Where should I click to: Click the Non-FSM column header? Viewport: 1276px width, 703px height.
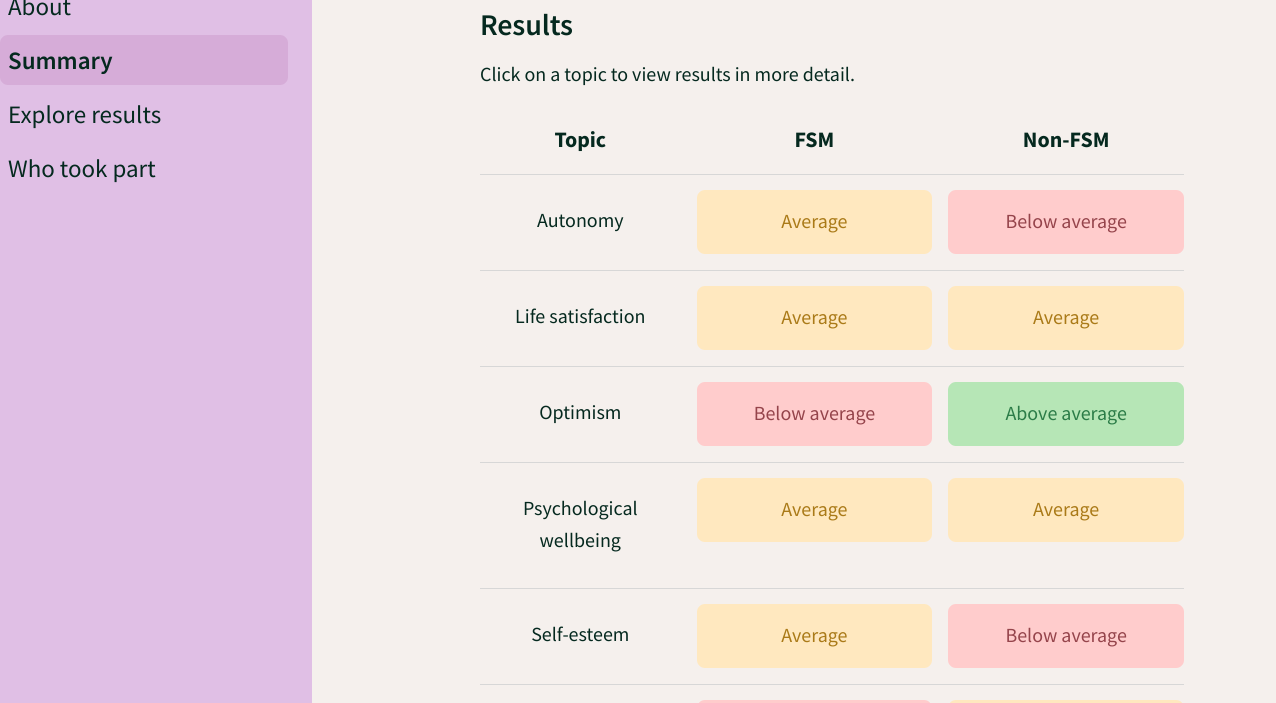[x=1066, y=140]
